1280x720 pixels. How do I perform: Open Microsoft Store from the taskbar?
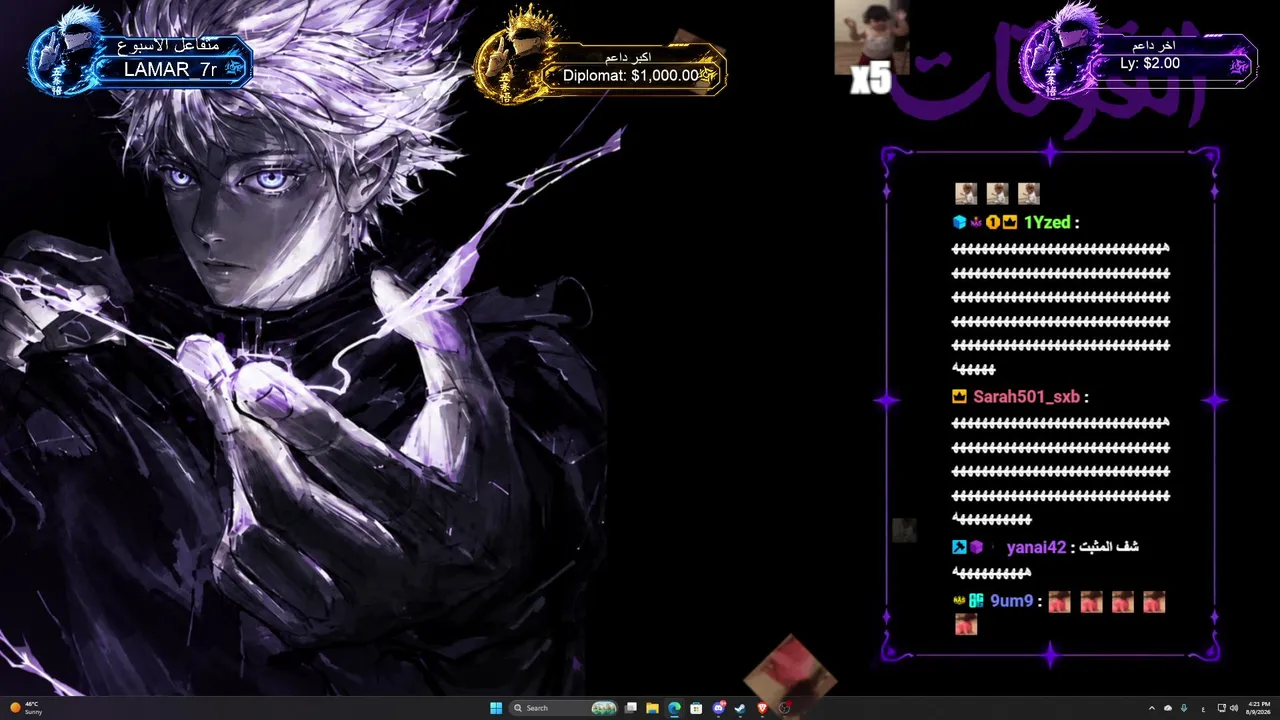point(696,708)
